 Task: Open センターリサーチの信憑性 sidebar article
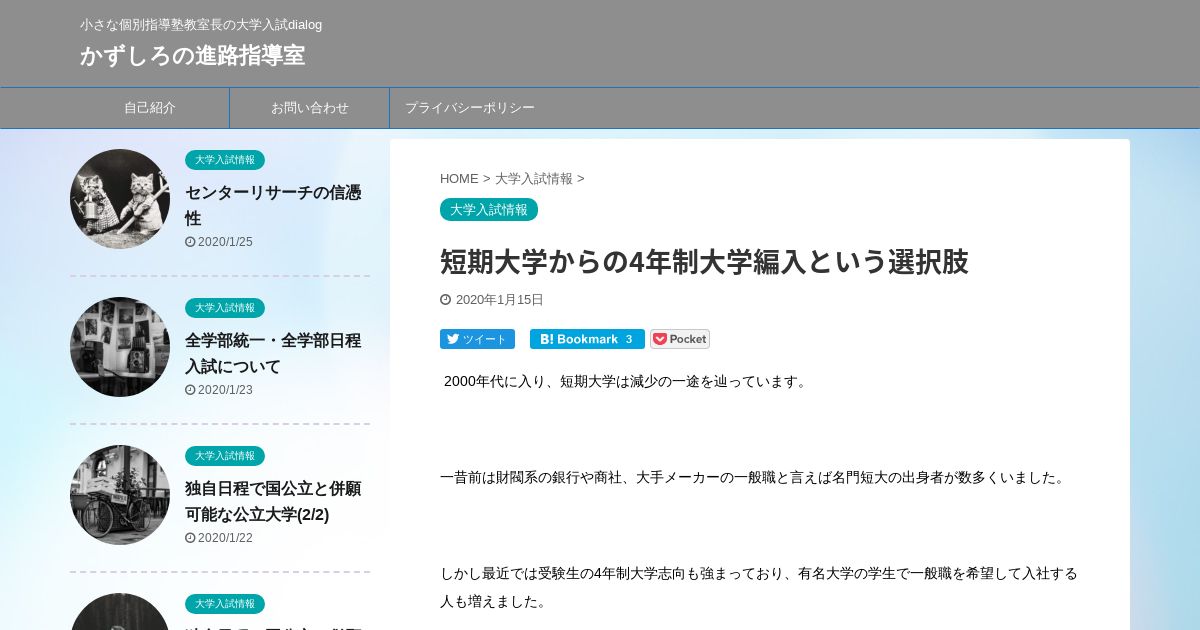pyautogui.click(x=273, y=205)
